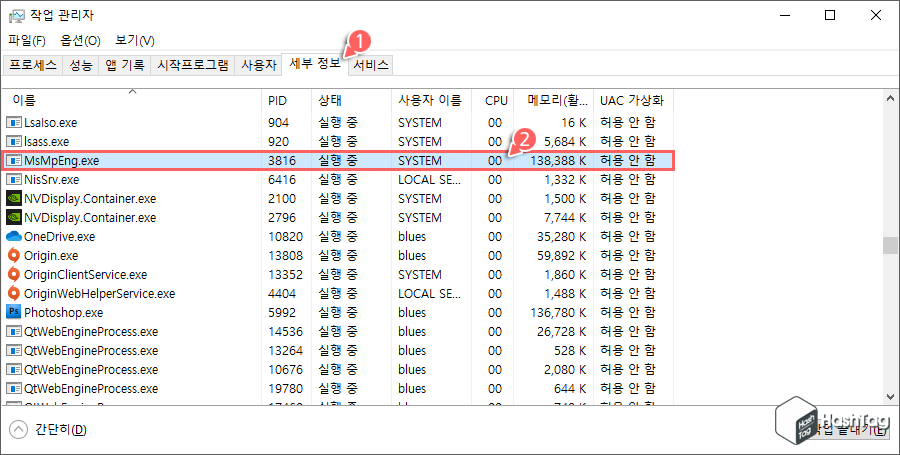Image resolution: width=900 pixels, height=455 pixels.
Task: Click PID value 10820
Action: pyautogui.click(x=285, y=236)
